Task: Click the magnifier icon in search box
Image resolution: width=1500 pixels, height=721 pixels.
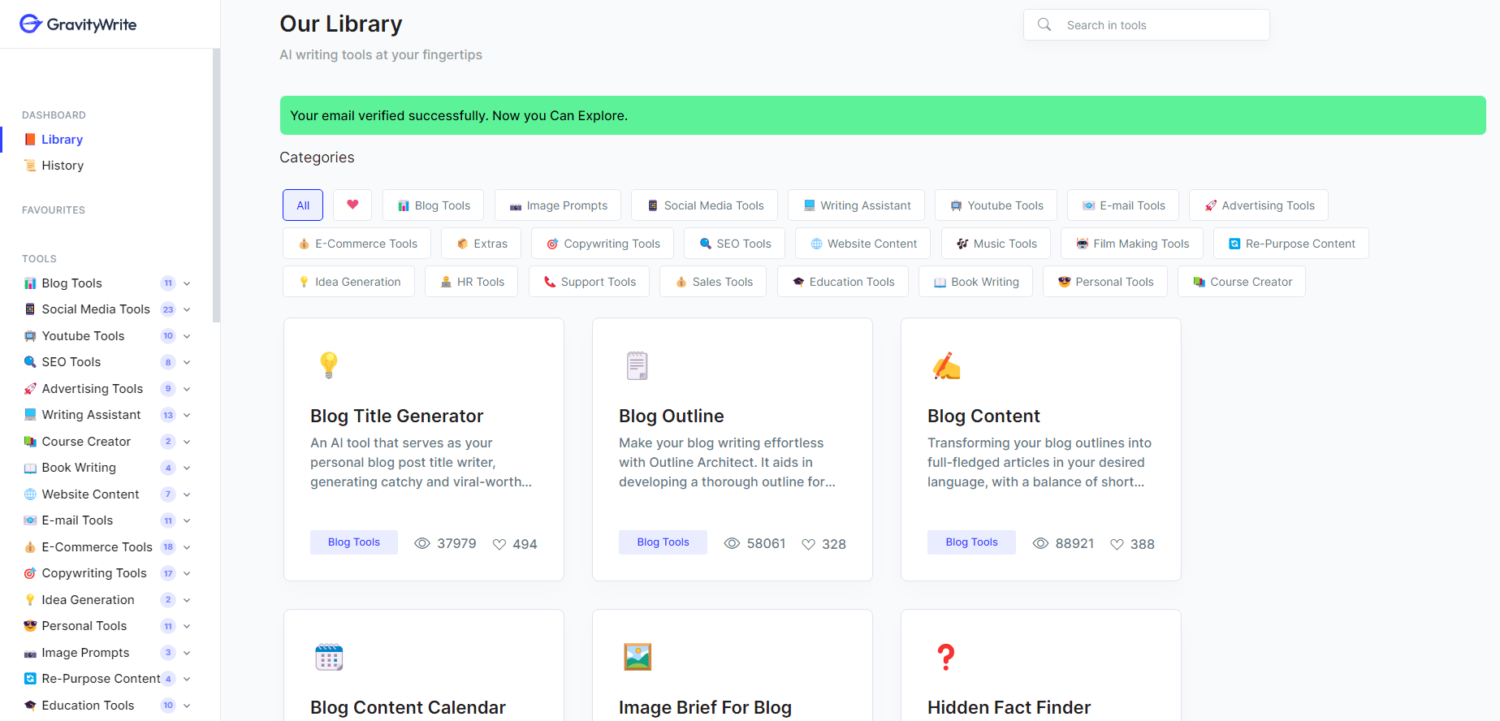Action: point(1045,25)
